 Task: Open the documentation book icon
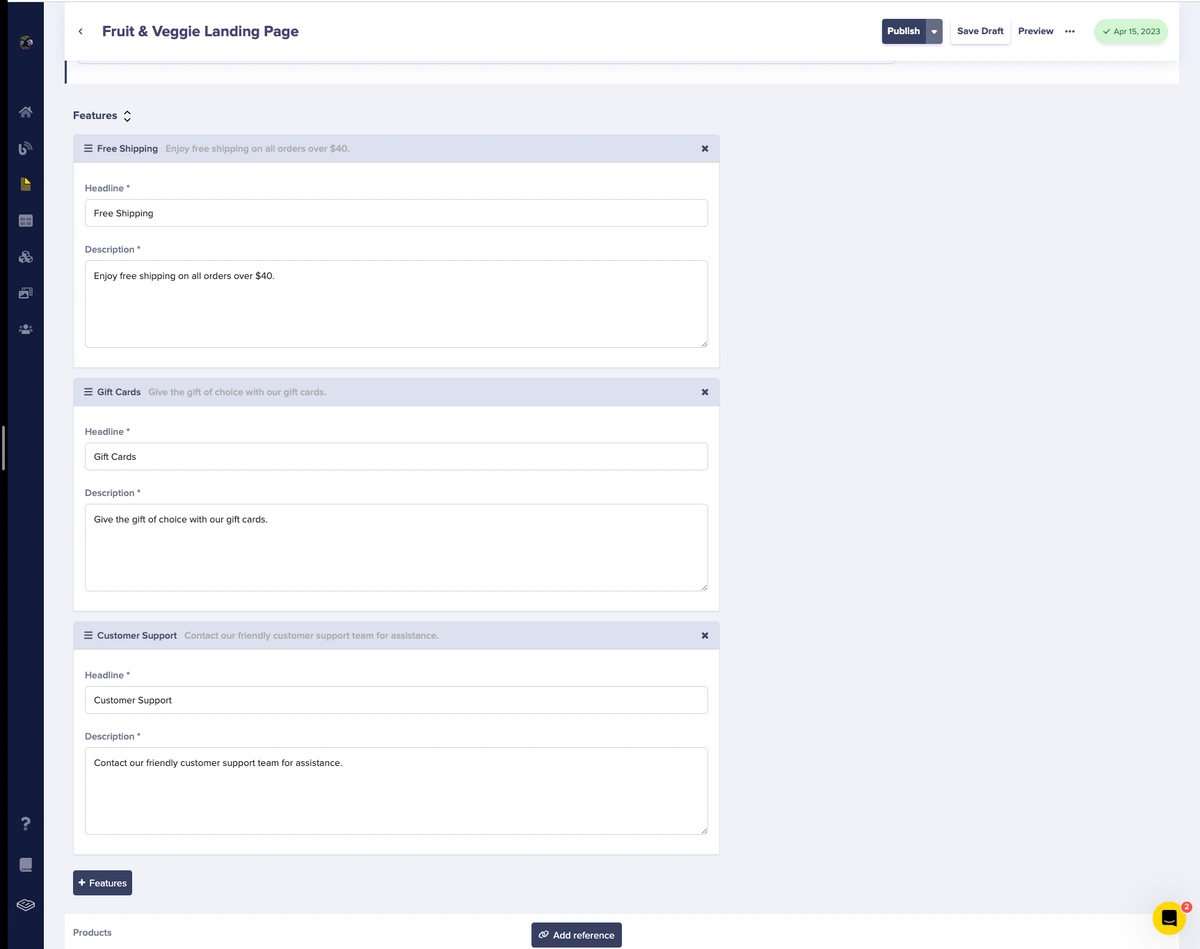pos(26,865)
